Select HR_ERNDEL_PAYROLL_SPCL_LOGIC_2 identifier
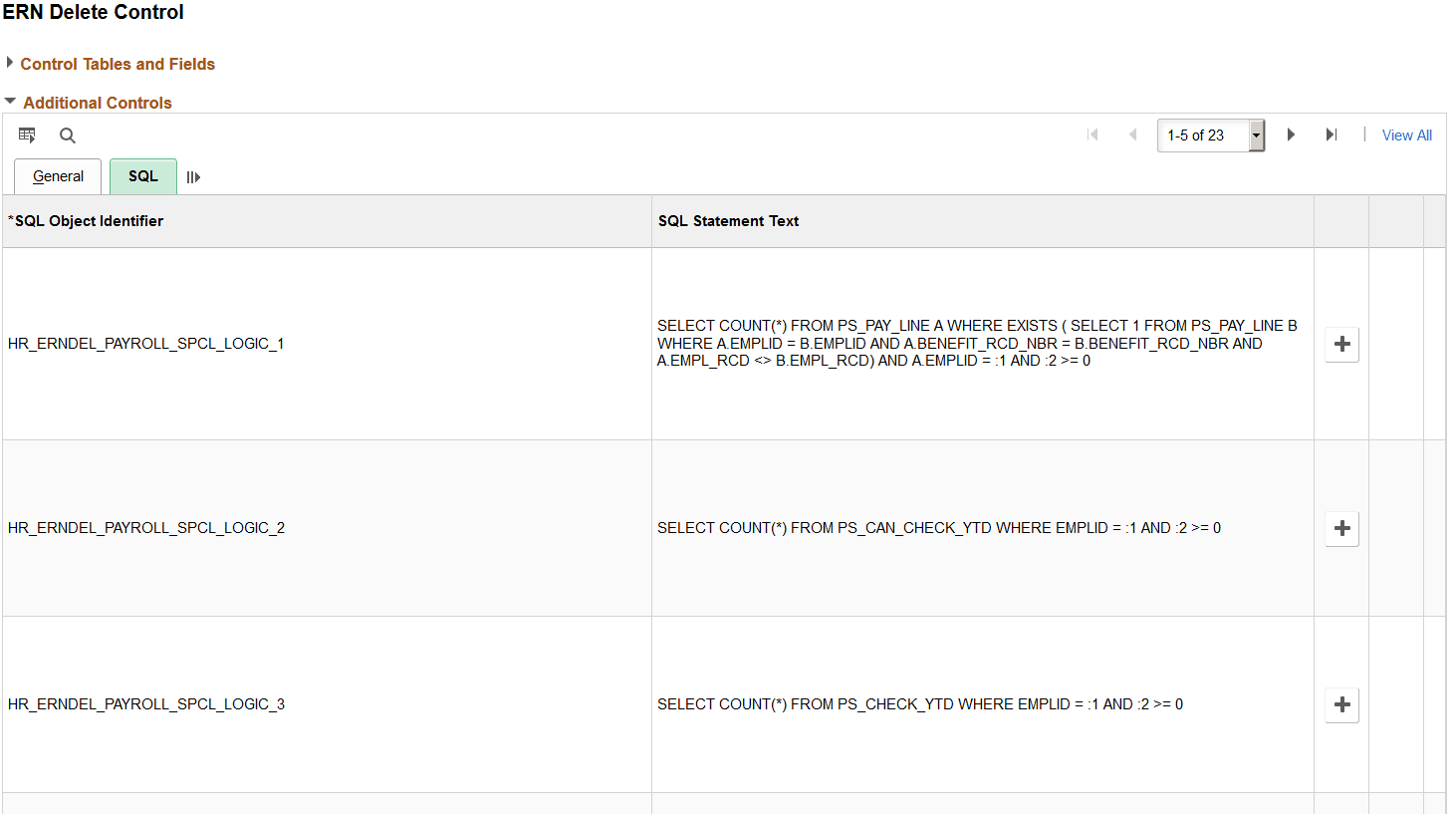The width and height of the screenshot is (1456, 814). [145, 528]
